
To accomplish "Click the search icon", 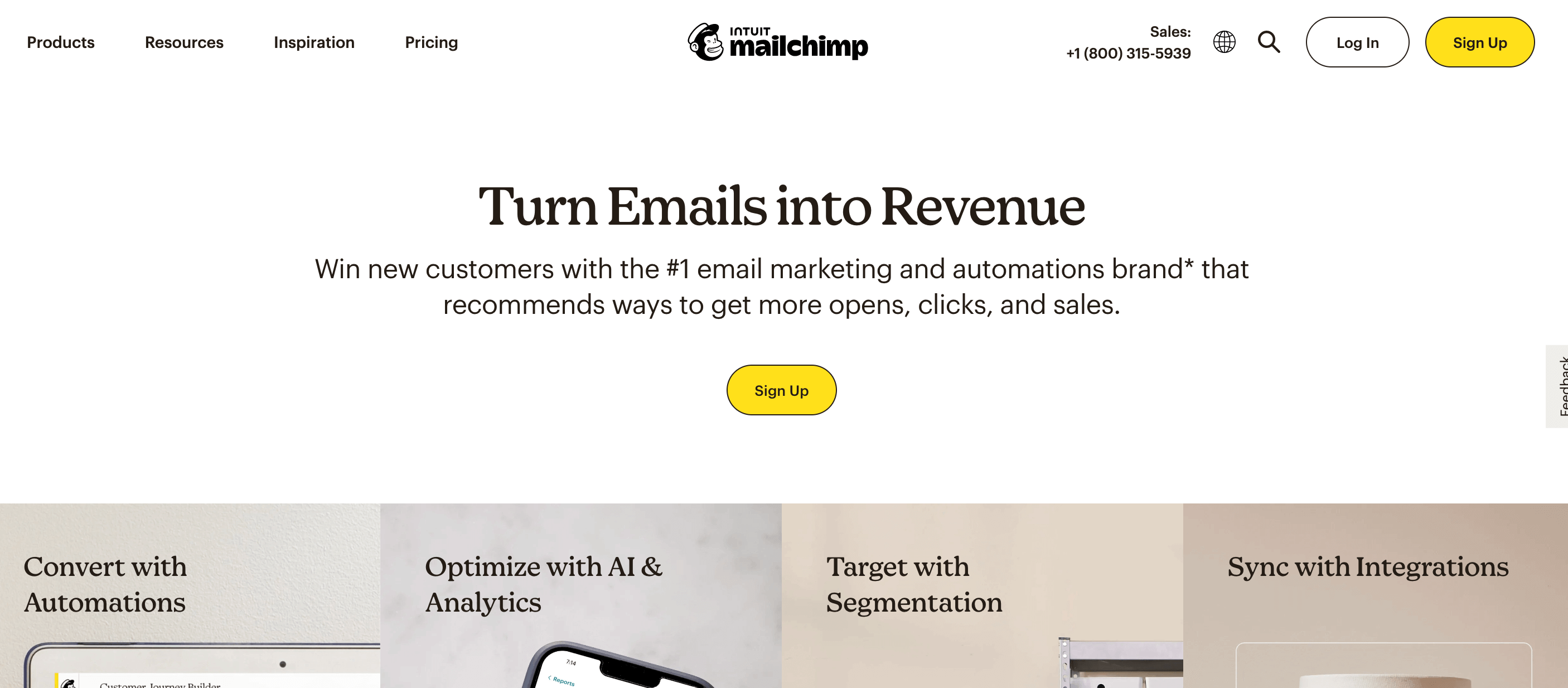I will tap(1267, 42).
